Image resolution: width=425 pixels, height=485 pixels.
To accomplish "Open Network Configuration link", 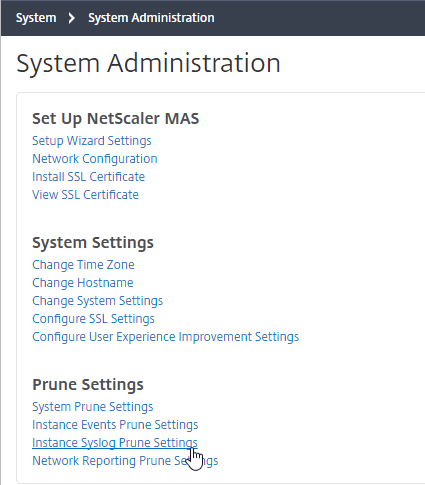I will [x=95, y=159].
